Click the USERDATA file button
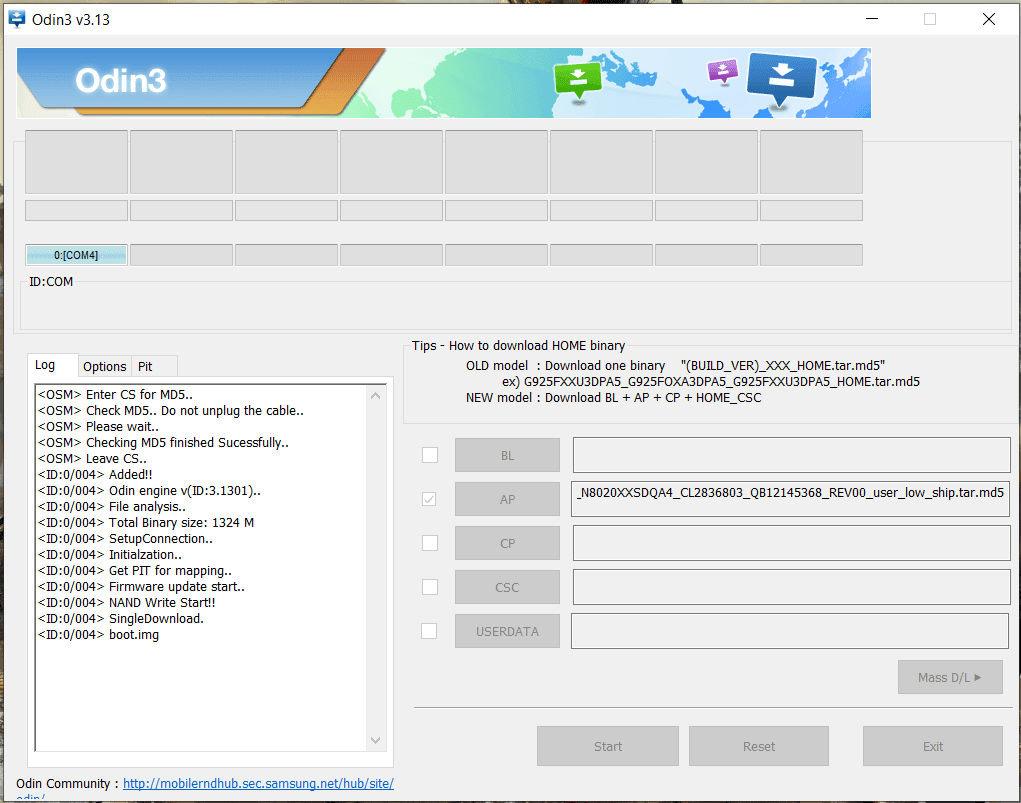1021x803 pixels. [507, 631]
